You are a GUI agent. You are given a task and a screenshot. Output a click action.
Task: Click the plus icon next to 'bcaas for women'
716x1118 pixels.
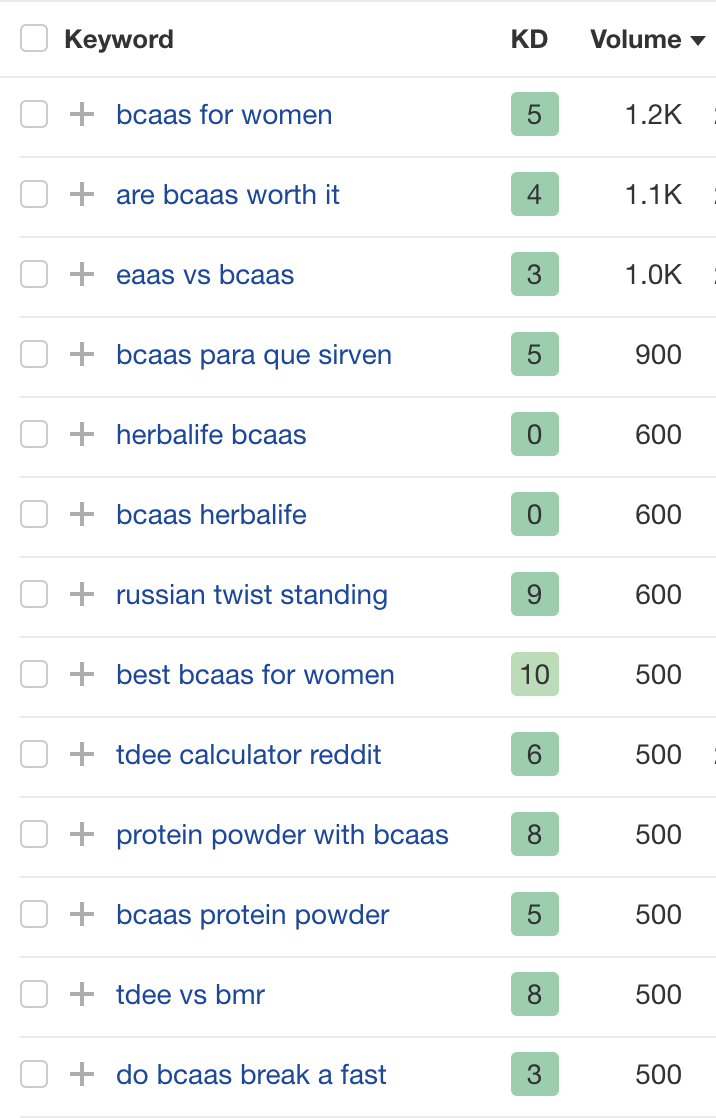click(81, 114)
